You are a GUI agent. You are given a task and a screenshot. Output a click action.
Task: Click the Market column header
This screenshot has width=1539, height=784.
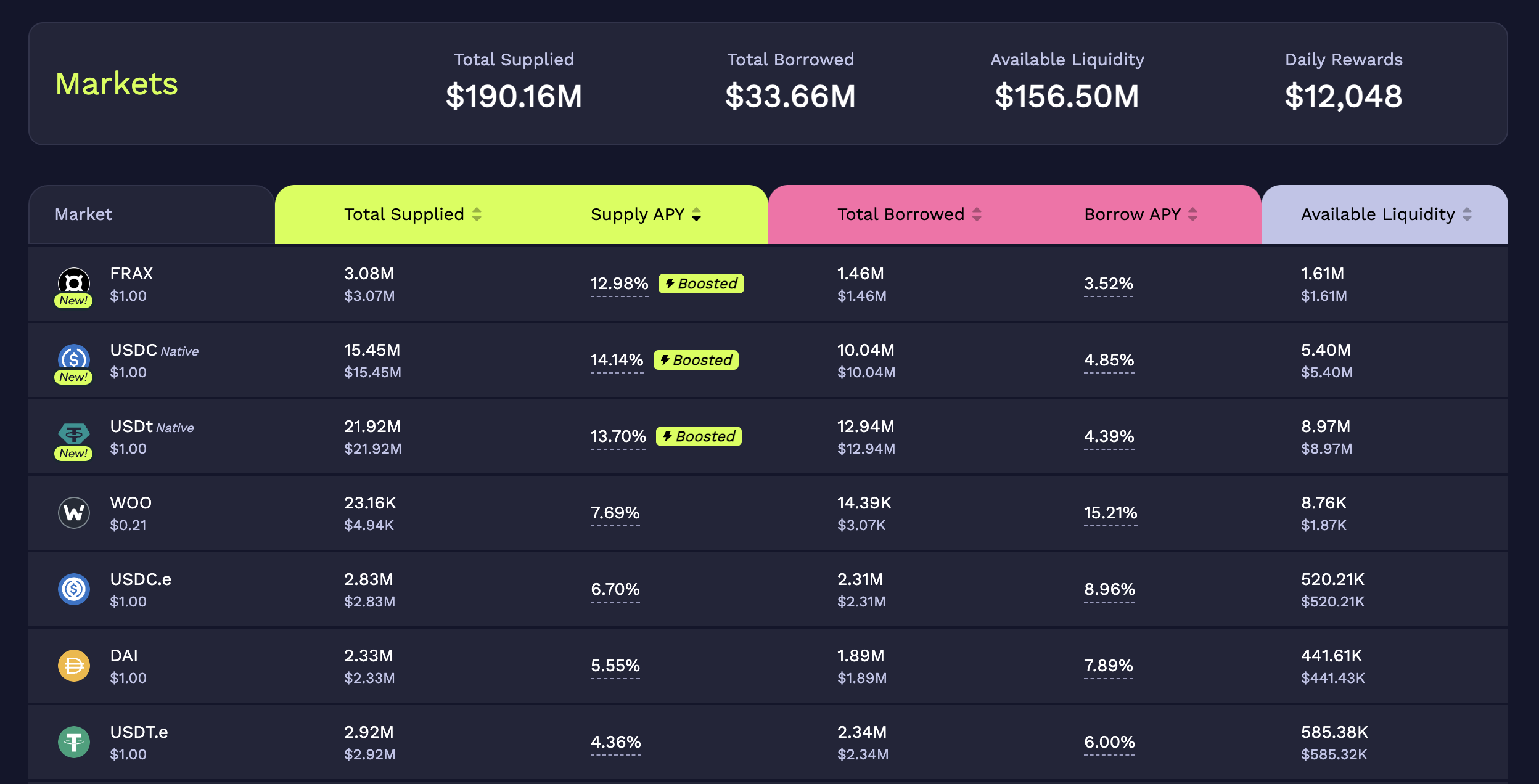[83, 214]
